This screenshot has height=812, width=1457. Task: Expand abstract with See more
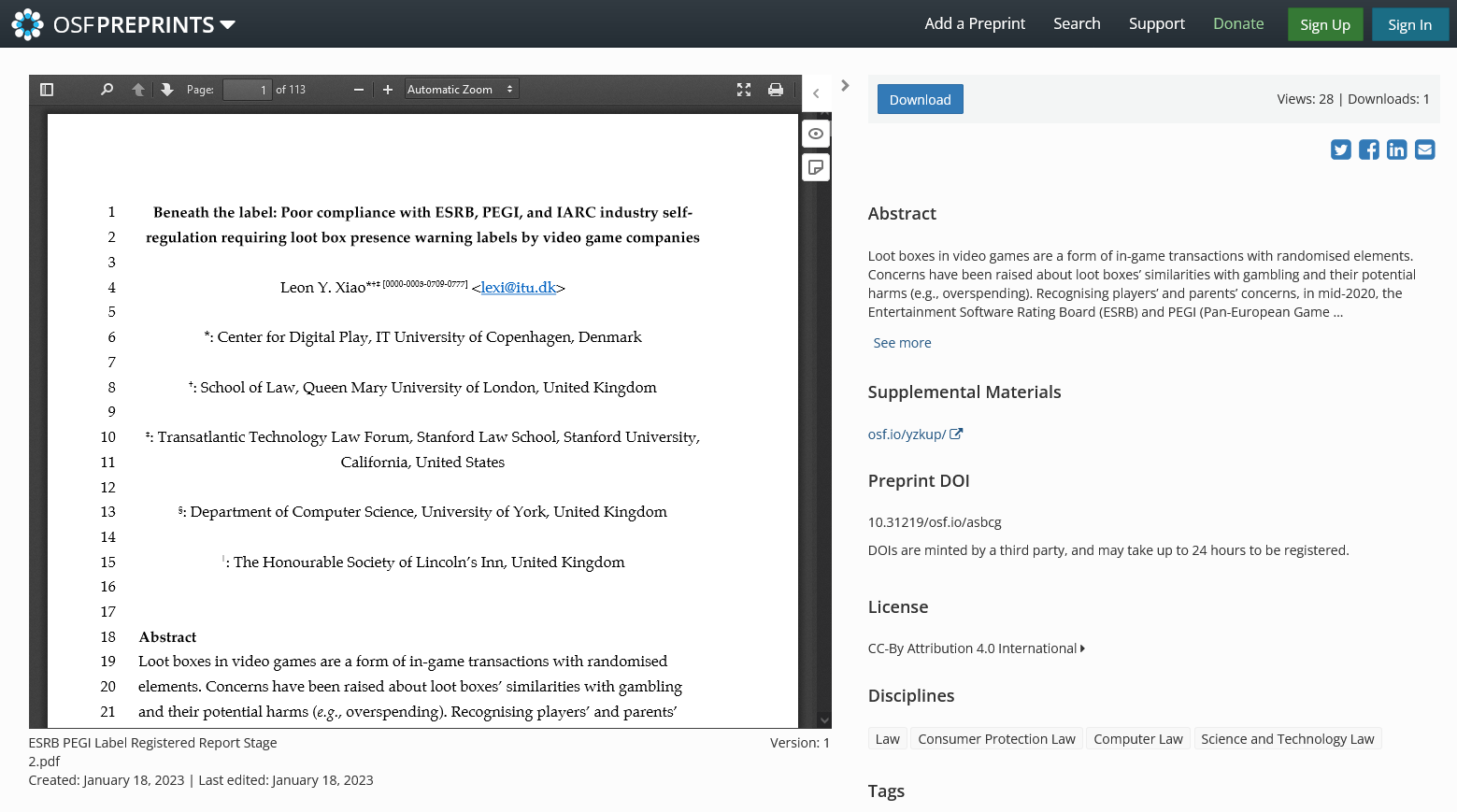(x=903, y=343)
